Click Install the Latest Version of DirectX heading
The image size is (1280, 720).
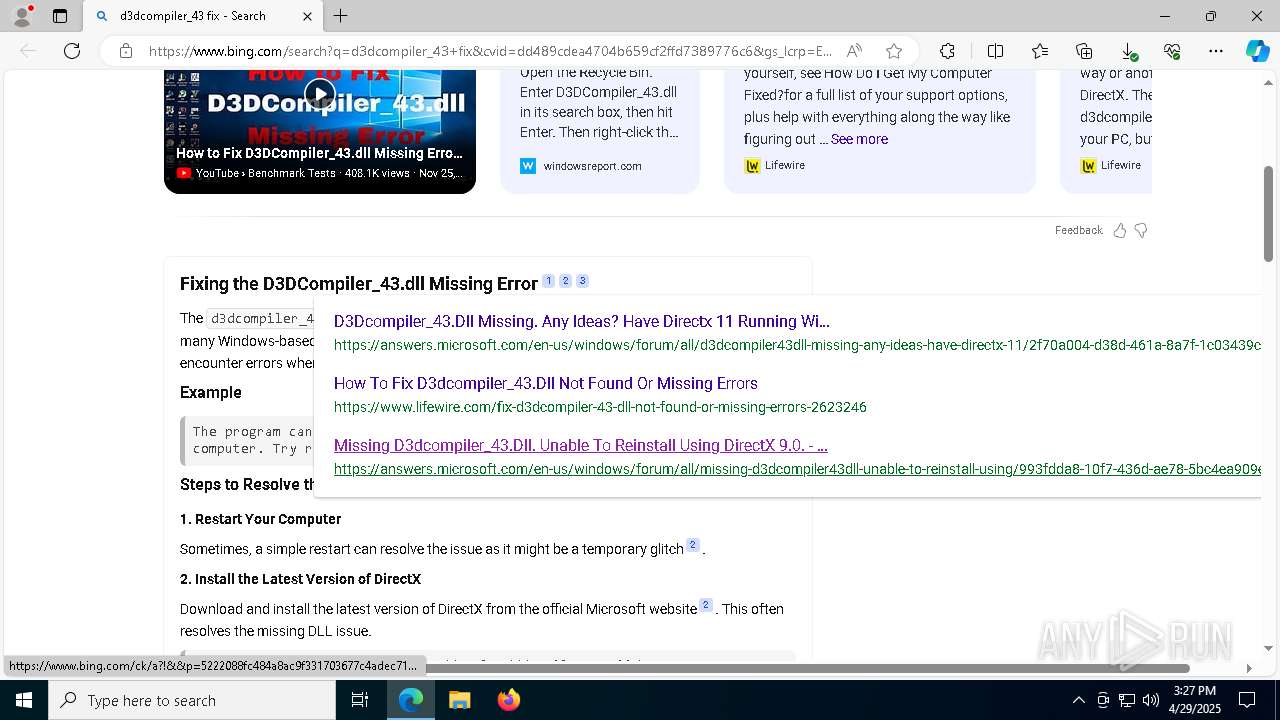pos(300,579)
